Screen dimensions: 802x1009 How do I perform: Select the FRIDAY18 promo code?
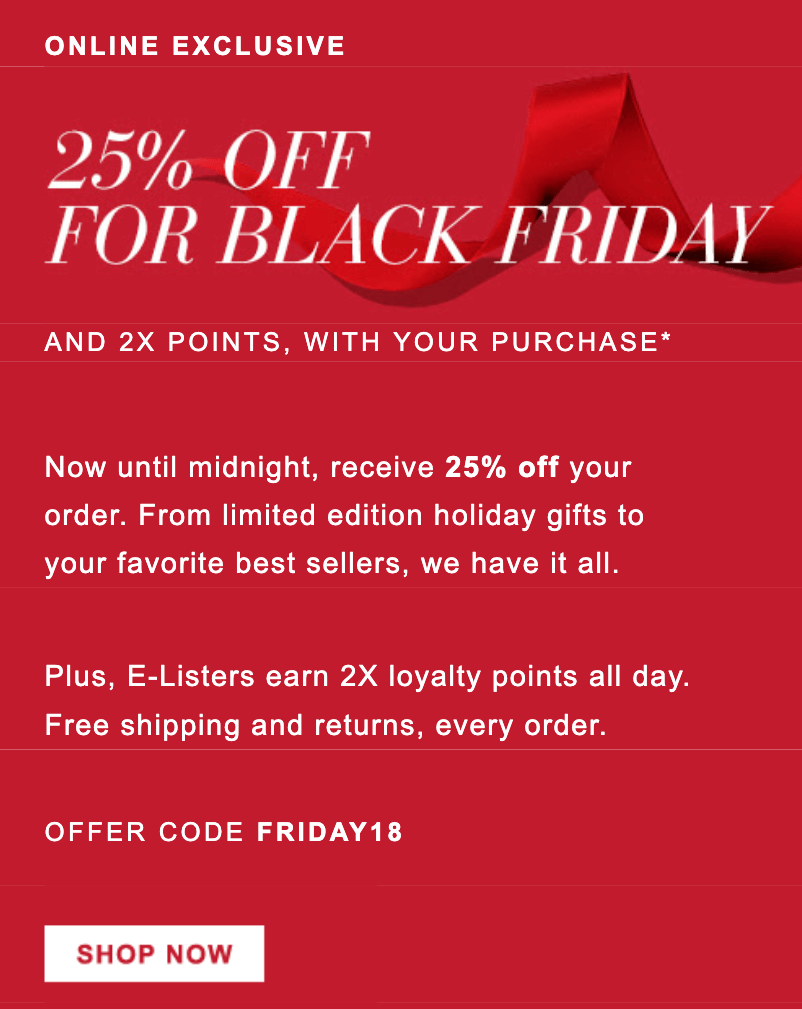point(329,832)
